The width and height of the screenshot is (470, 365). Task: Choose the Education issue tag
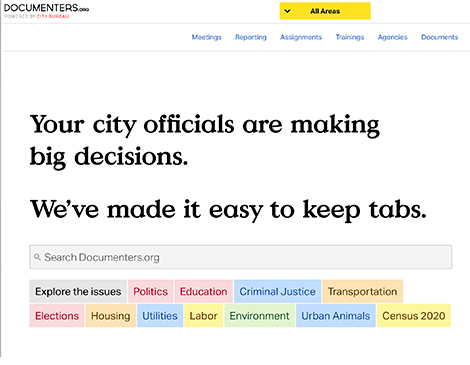point(203,291)
